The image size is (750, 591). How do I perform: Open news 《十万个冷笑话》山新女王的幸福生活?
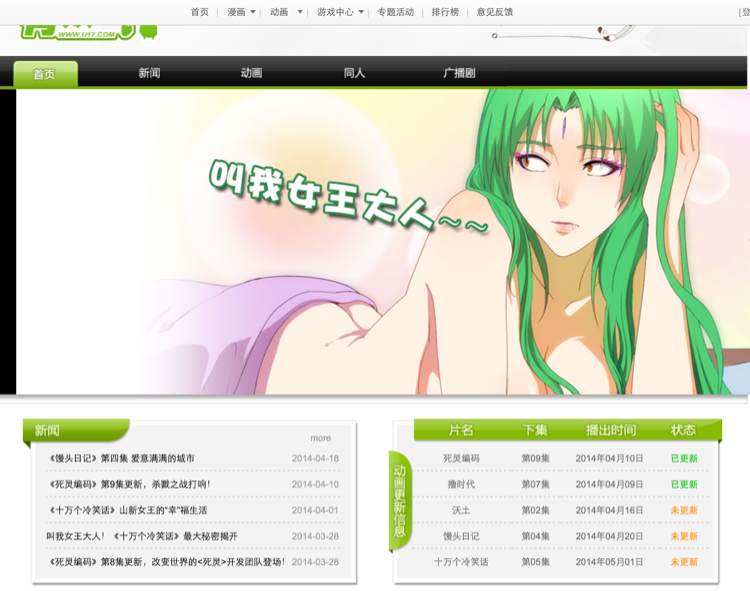tap(128, 510)
